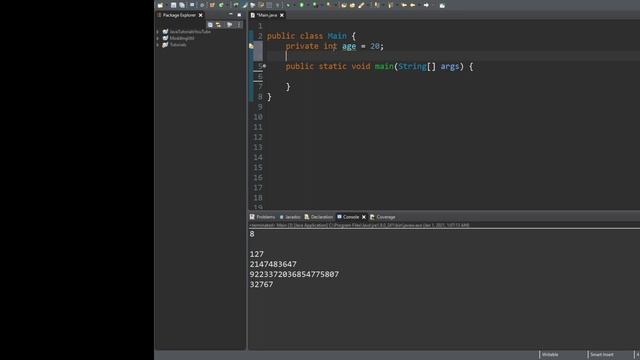Click the value '20' in the code
The image size is (640, 360).
pyautogui.click(x=375, y=46)
